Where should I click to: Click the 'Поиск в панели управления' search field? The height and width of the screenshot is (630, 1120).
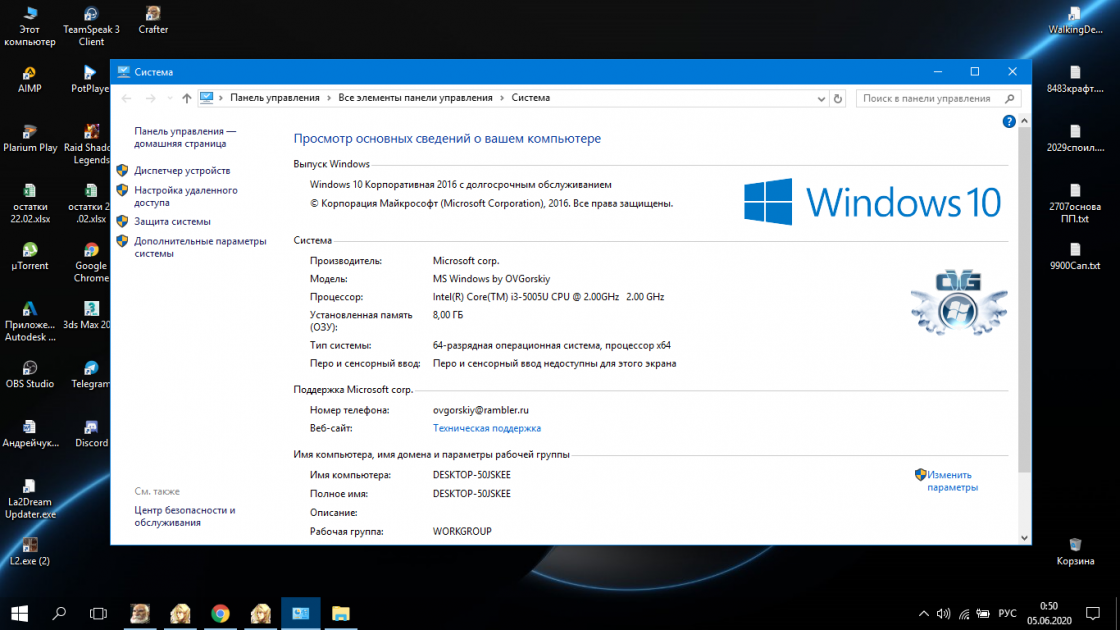932,98
